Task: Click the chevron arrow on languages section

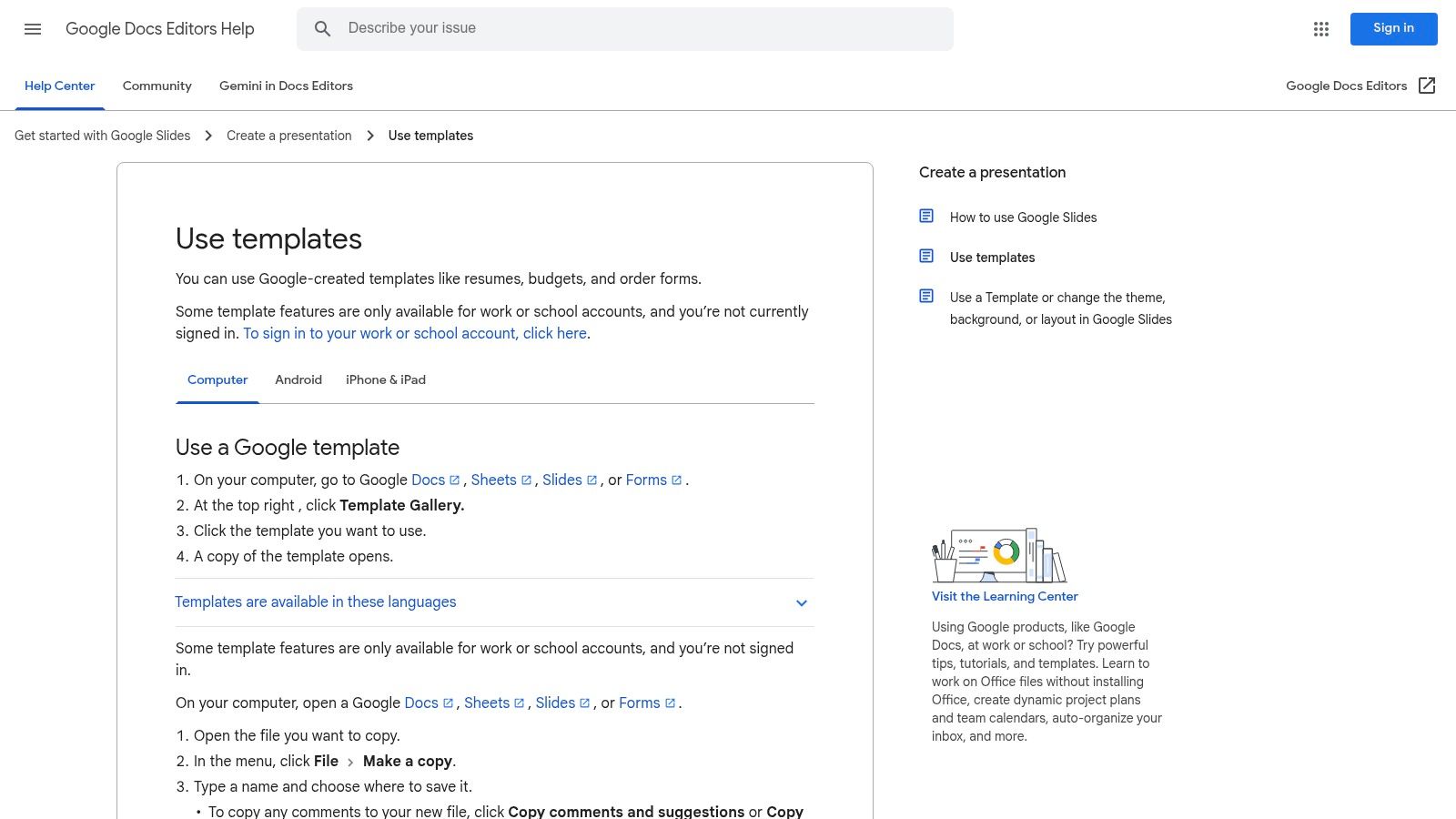Action: [802, 603]
